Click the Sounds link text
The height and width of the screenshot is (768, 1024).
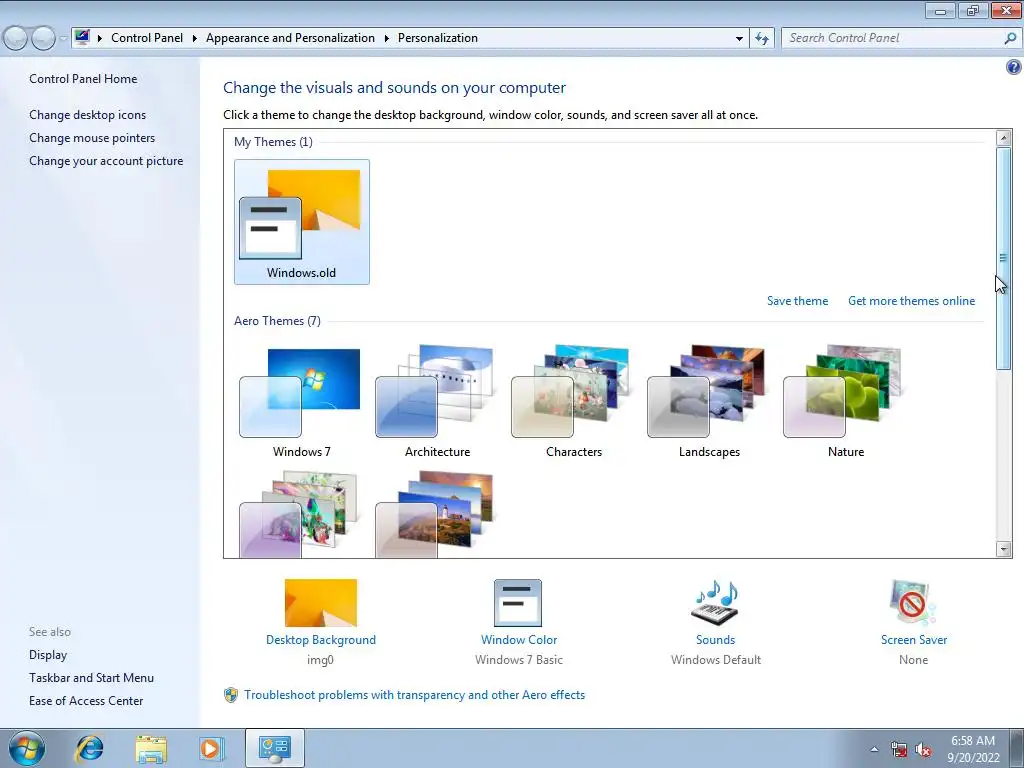click(x=715, y=640)
